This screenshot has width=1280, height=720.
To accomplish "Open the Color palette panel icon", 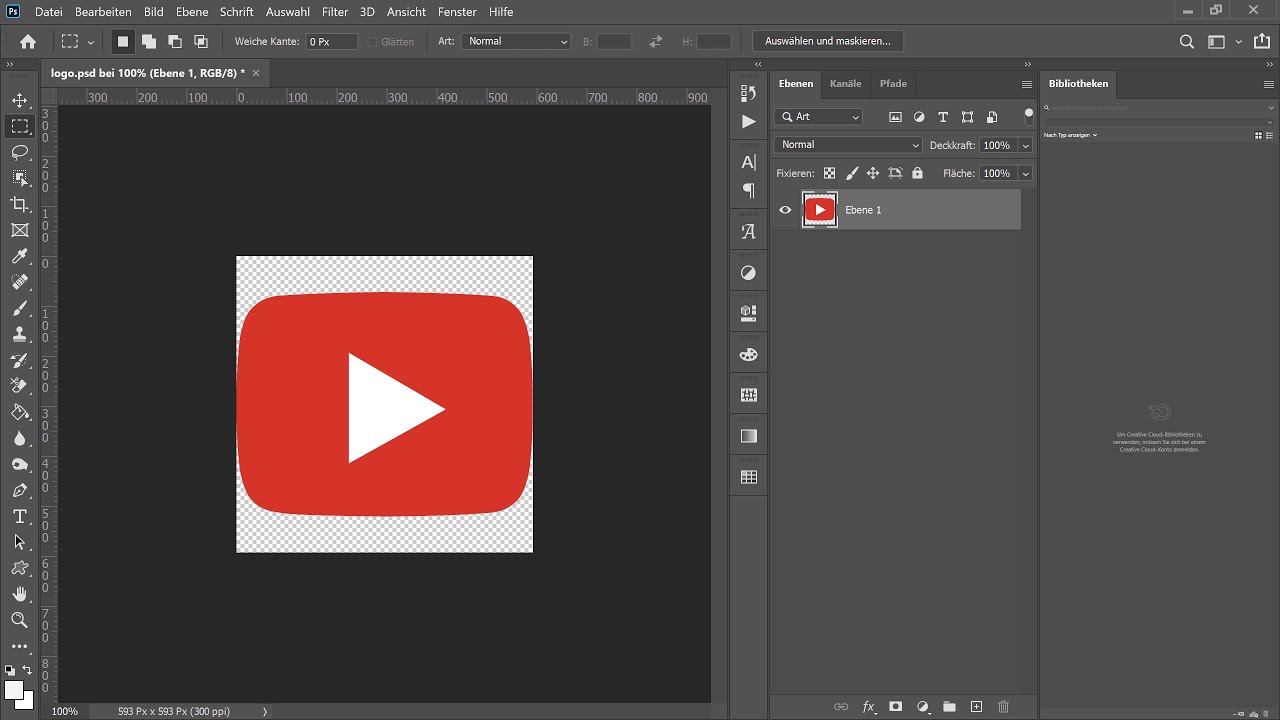I will 749,354.
